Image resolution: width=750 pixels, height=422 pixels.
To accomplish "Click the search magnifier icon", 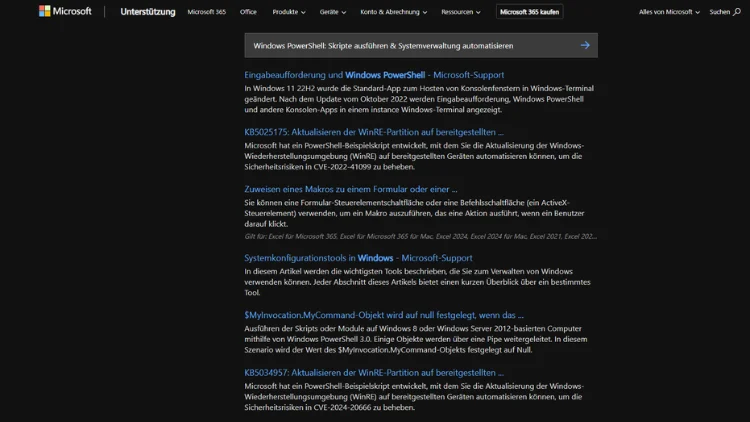I will point(737,11).
